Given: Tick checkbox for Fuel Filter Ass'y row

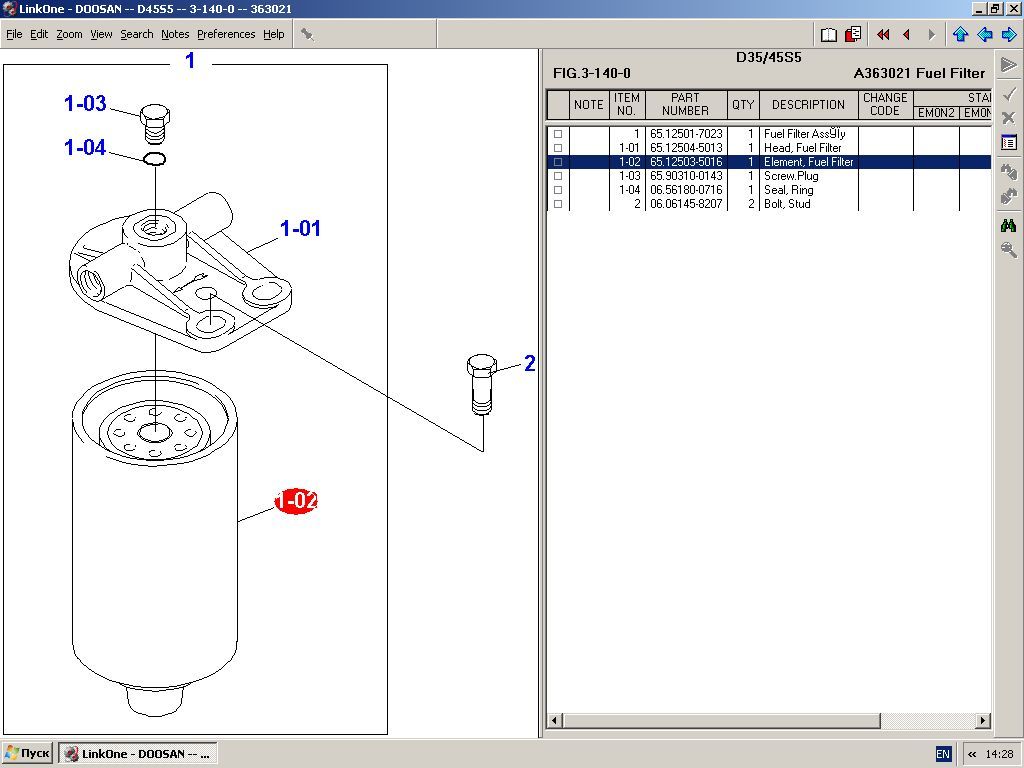Looking at the screenshot, I should (558, 134).
